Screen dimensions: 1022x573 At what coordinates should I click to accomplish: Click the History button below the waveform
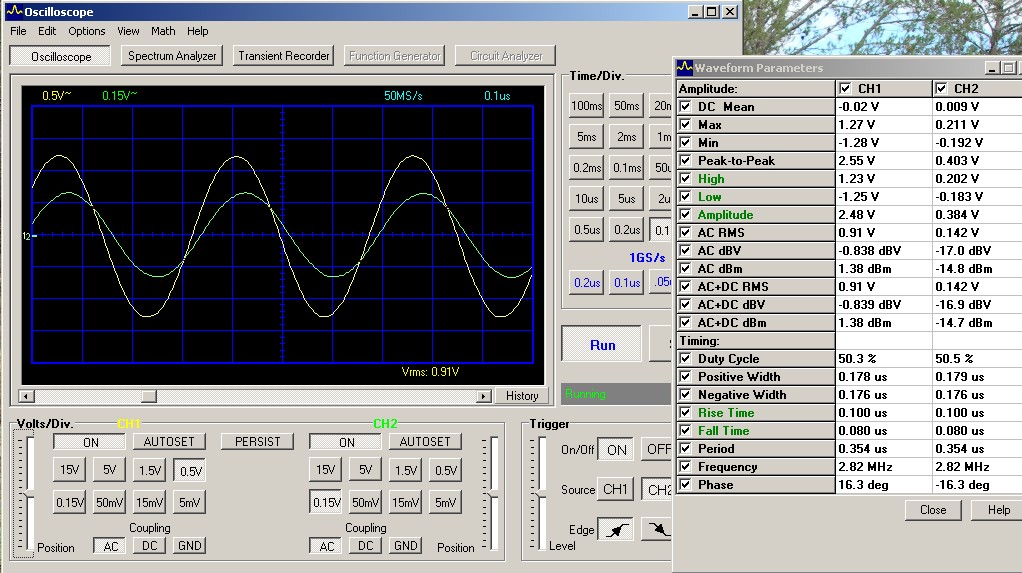522,396
